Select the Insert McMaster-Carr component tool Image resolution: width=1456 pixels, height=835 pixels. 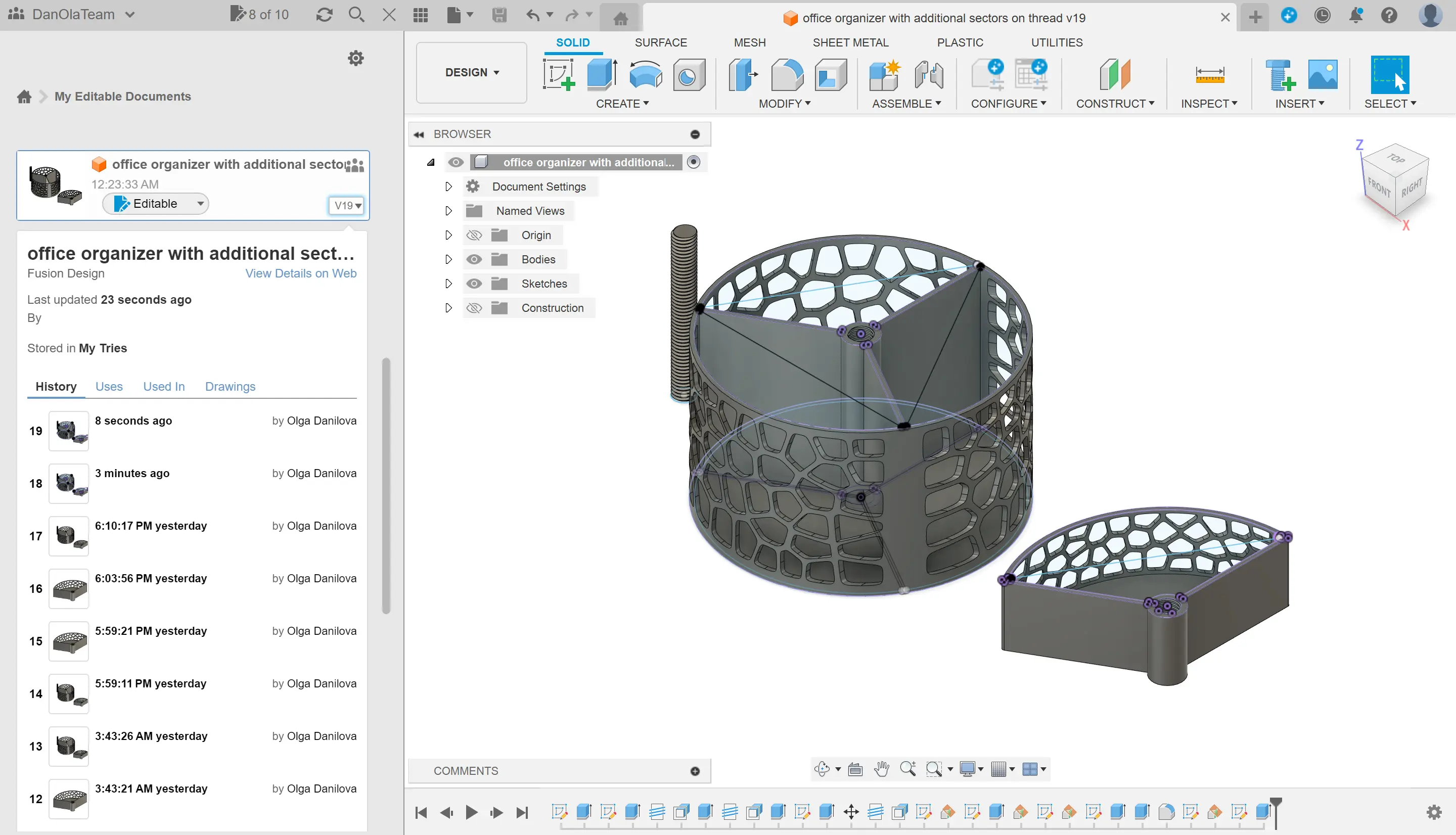pyautogui.click(x=1280, y=75)
